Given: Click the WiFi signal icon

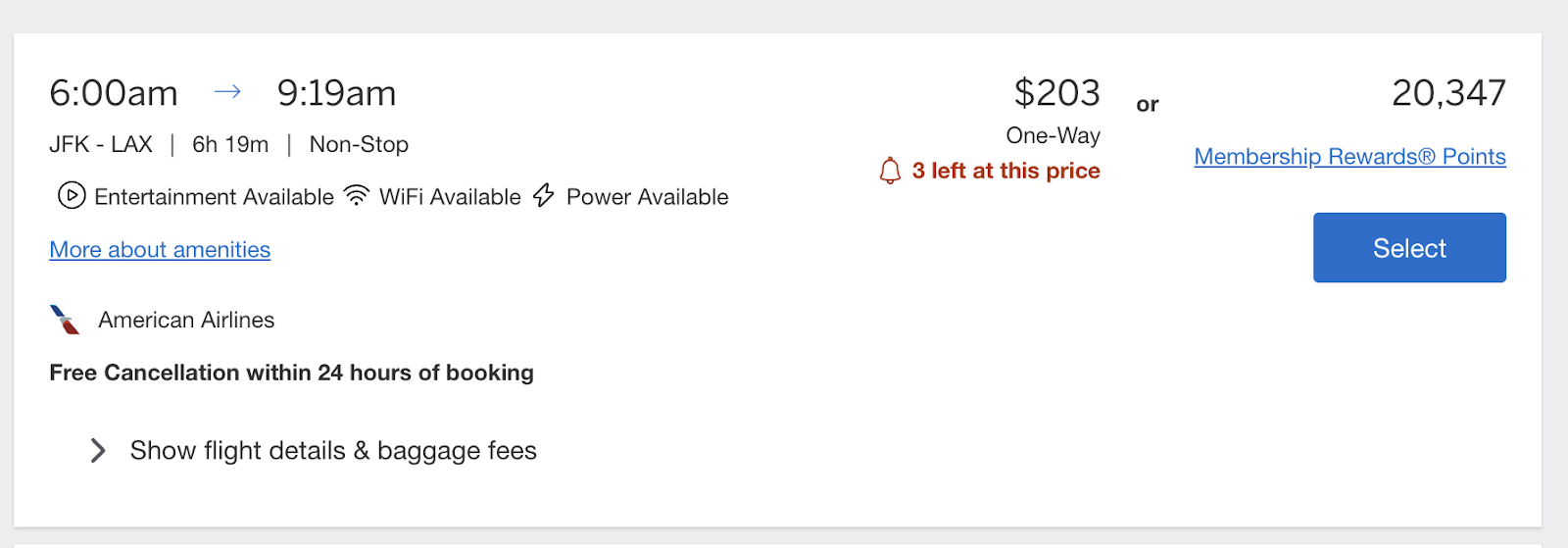Looking at the screenshot, I should tap(357, 196).
